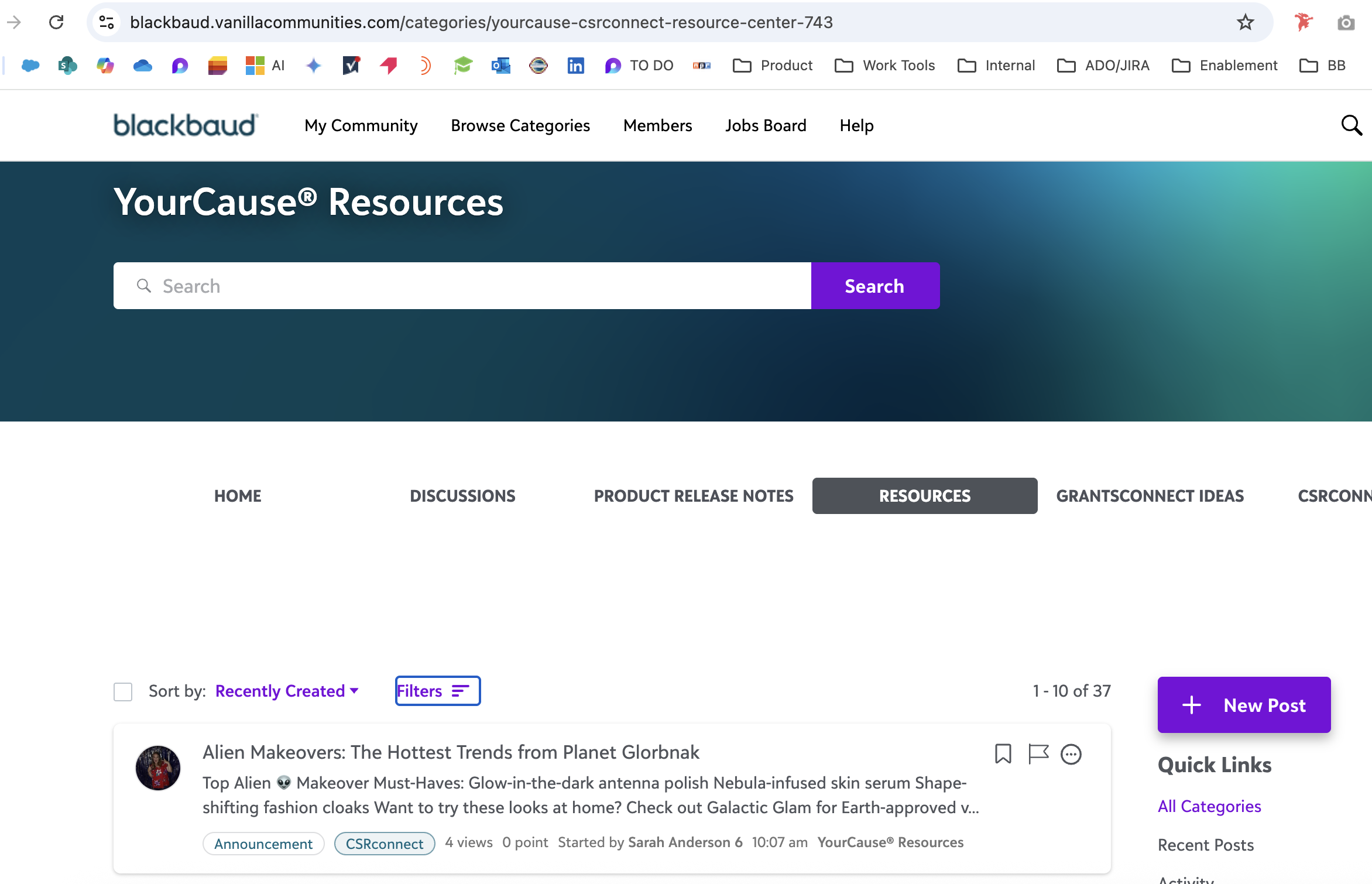Viewport: 1372px width, 884px height.
Task: Open the red arrow bookmark
Action: click(389, 66)
